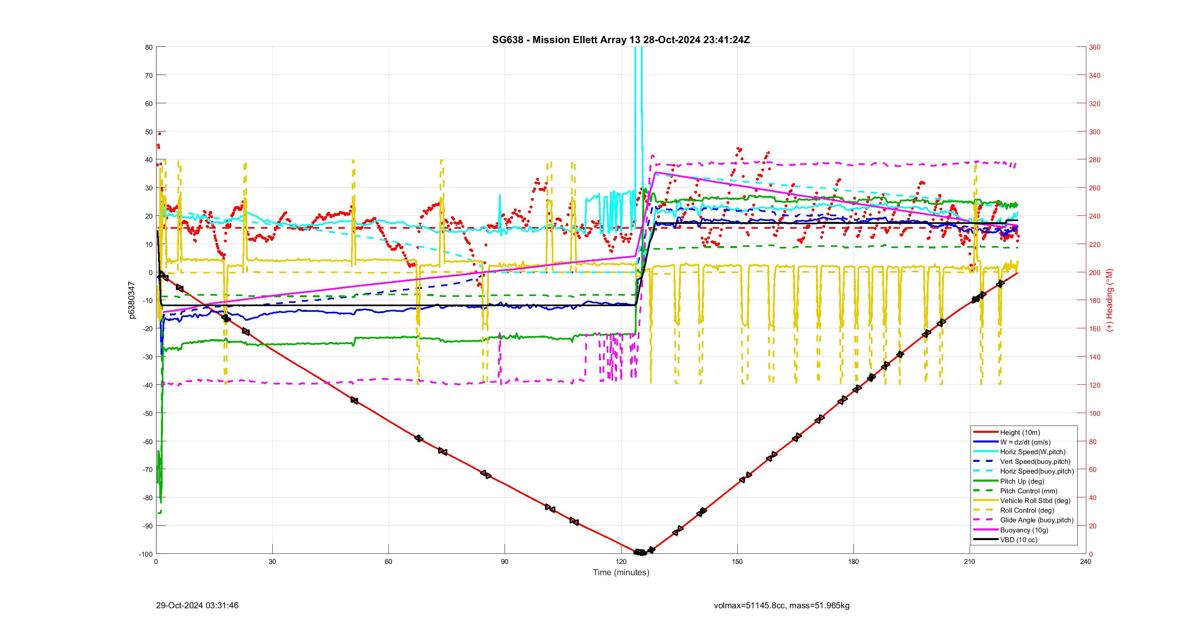
Task: Click the heading axis tick label "300"
Action: point(1095,132)
